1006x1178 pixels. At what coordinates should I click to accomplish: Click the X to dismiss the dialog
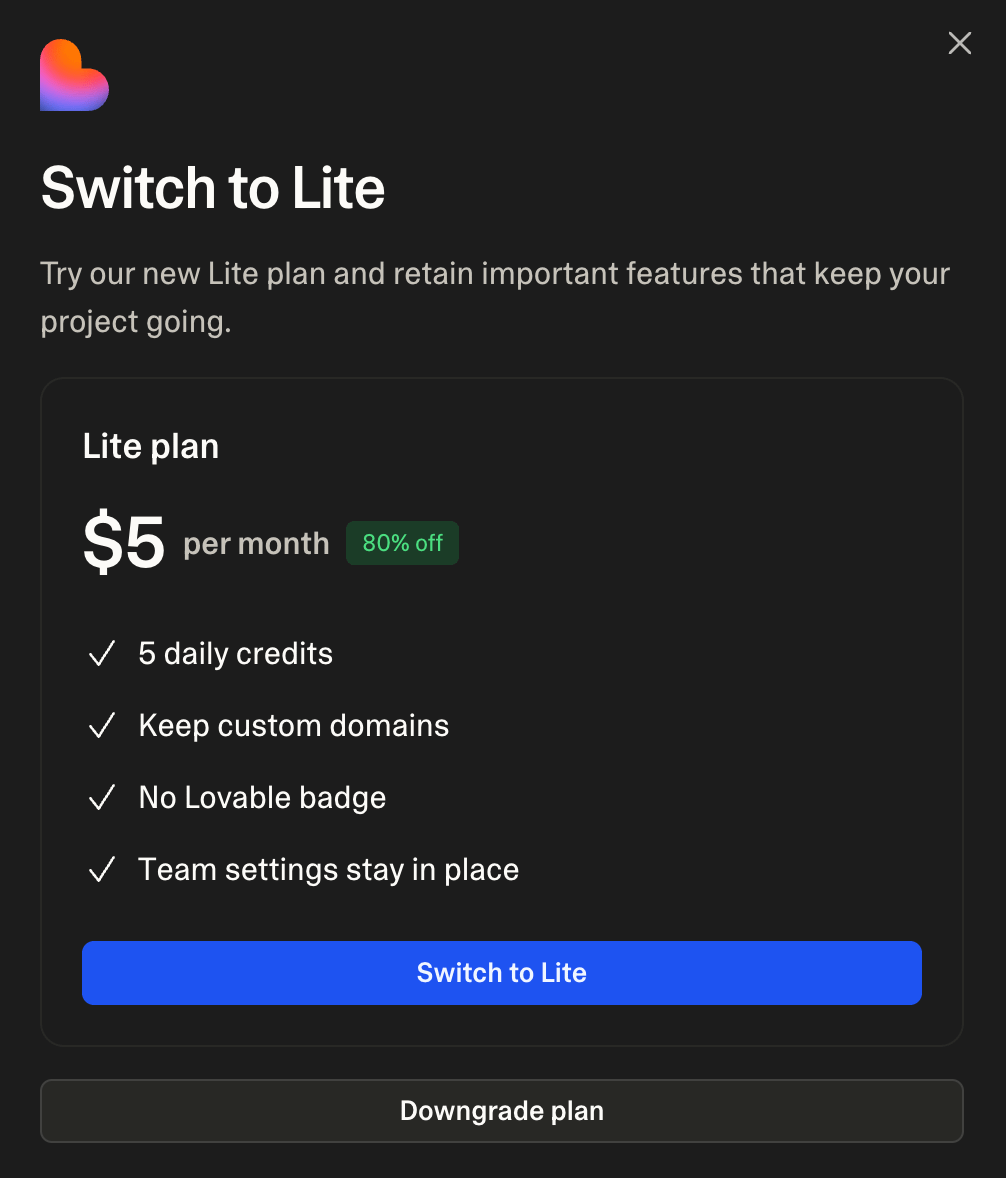tap(959, 43)
